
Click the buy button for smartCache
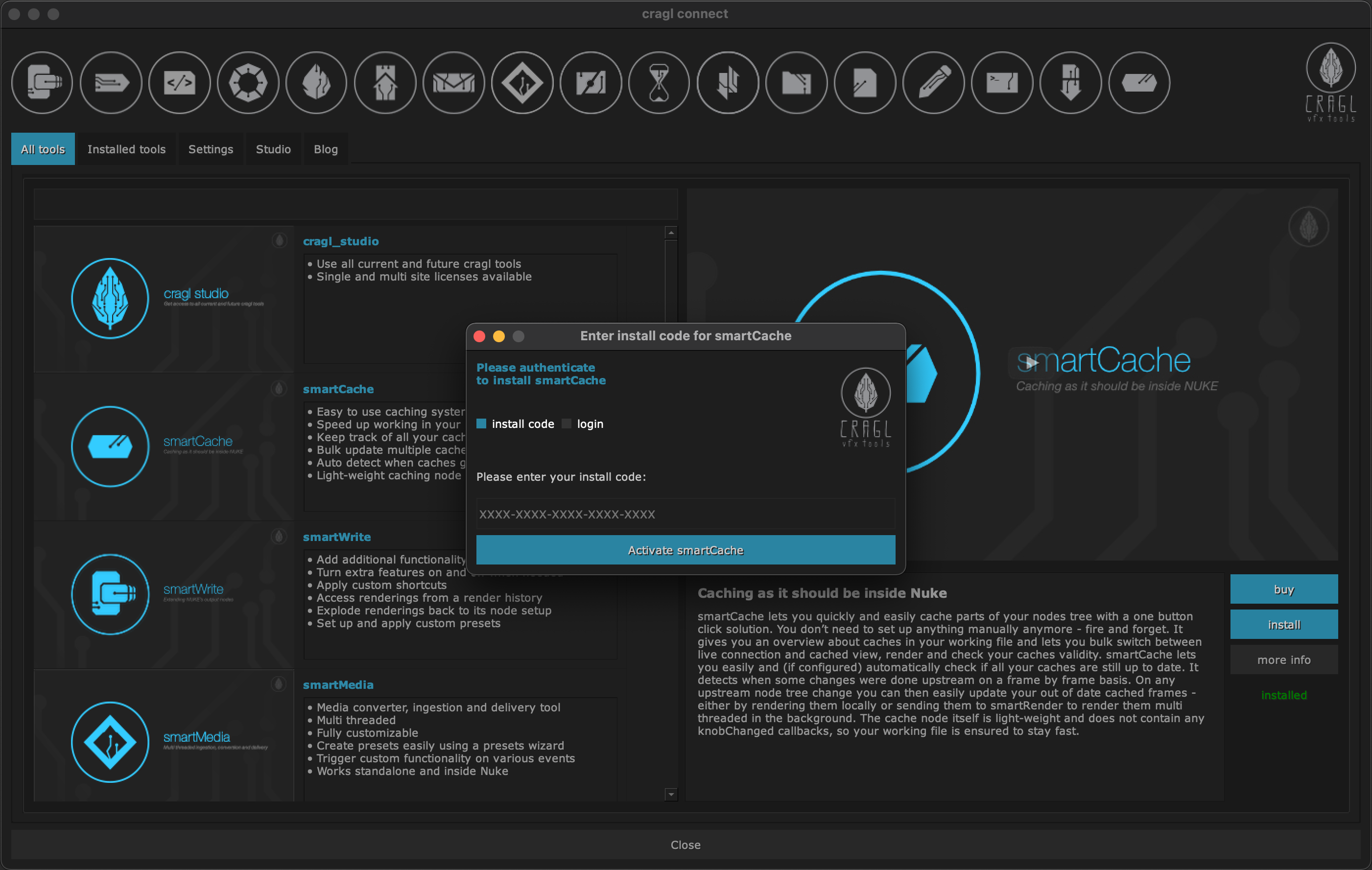[x=1283, y=589]
